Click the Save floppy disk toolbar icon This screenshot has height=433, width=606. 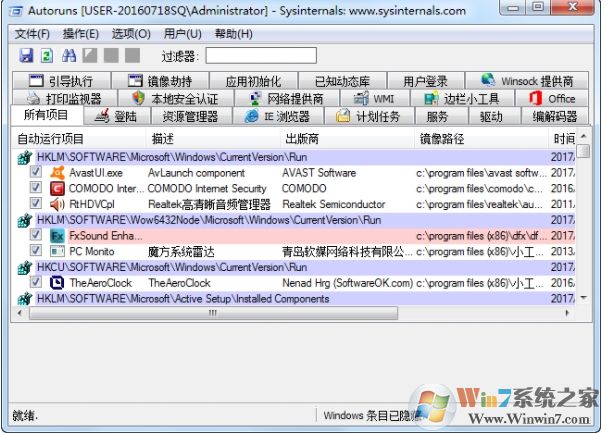click(x=26, y=55)
